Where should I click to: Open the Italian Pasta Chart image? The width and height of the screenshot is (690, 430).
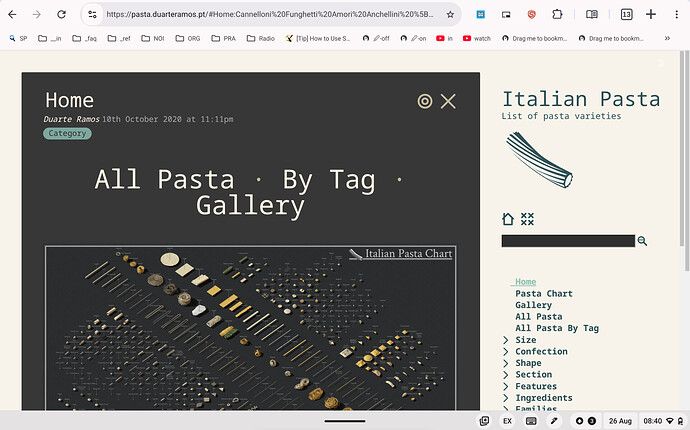(250, 328)
